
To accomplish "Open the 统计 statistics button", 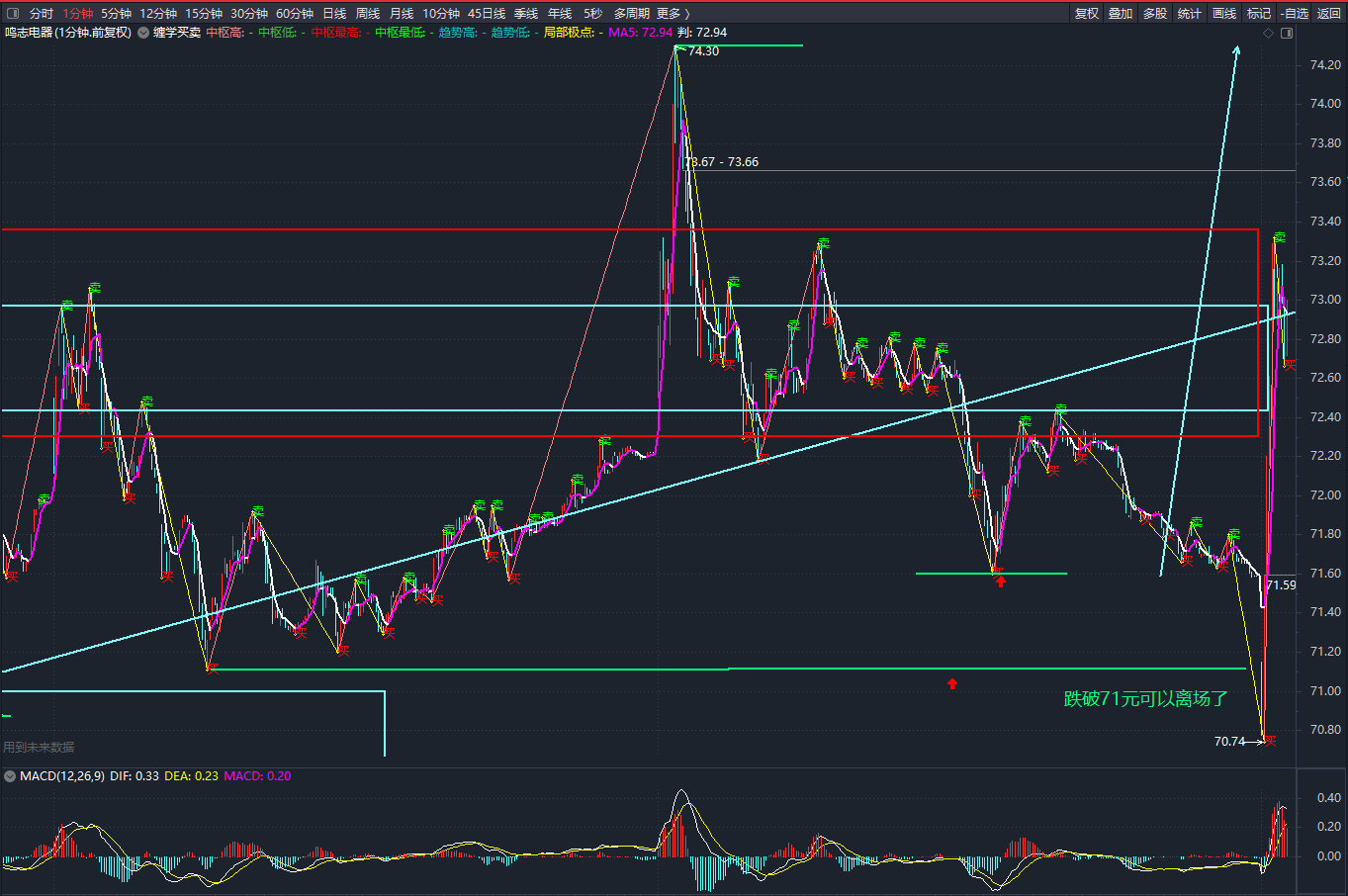I will tap(1190, 13).
